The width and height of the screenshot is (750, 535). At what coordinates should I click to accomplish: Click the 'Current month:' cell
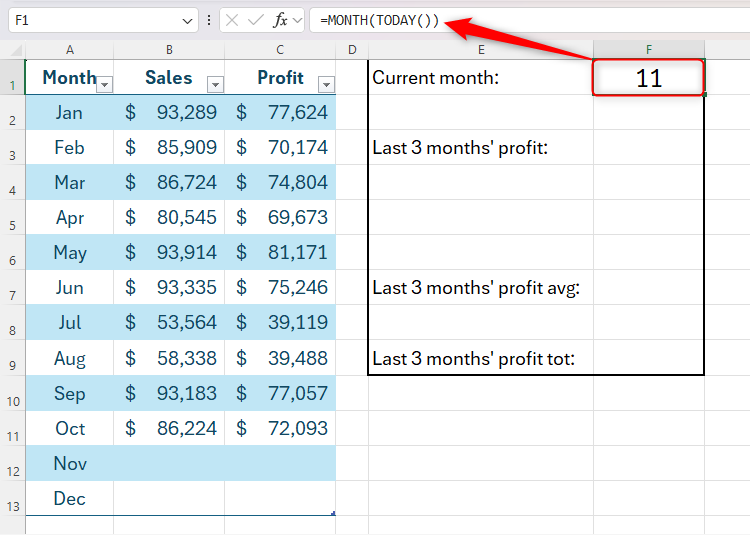tap(481, 77)
